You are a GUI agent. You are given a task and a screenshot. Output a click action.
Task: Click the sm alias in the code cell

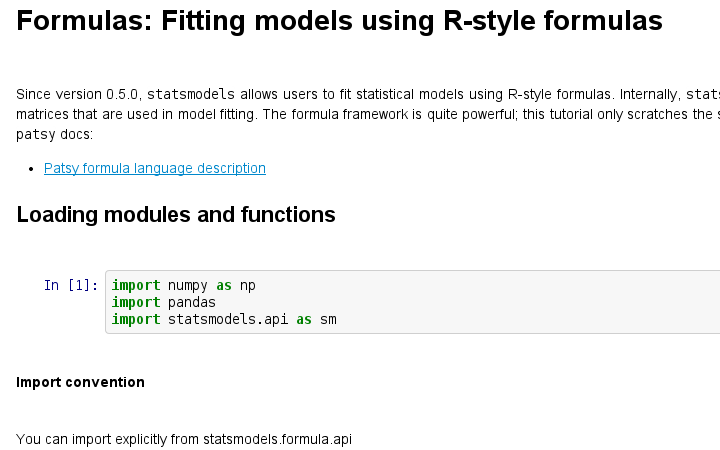(x=328, y=319)
